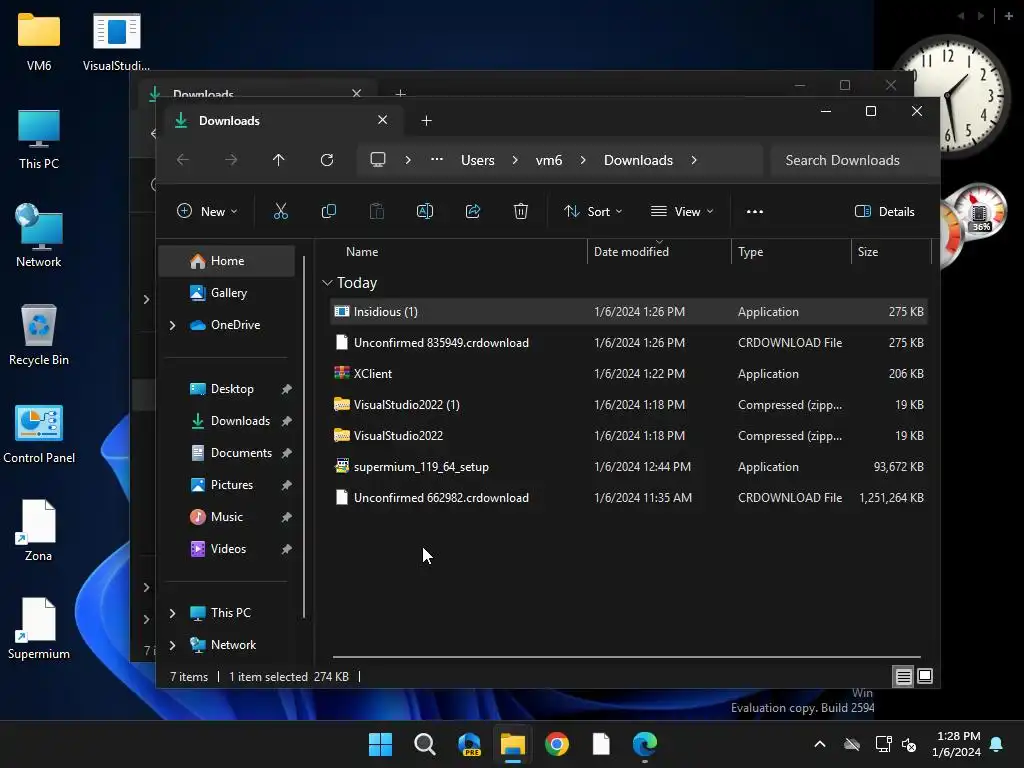Click chevron after Downloads in address bar
1024x768 pixels.
(694, 160)
